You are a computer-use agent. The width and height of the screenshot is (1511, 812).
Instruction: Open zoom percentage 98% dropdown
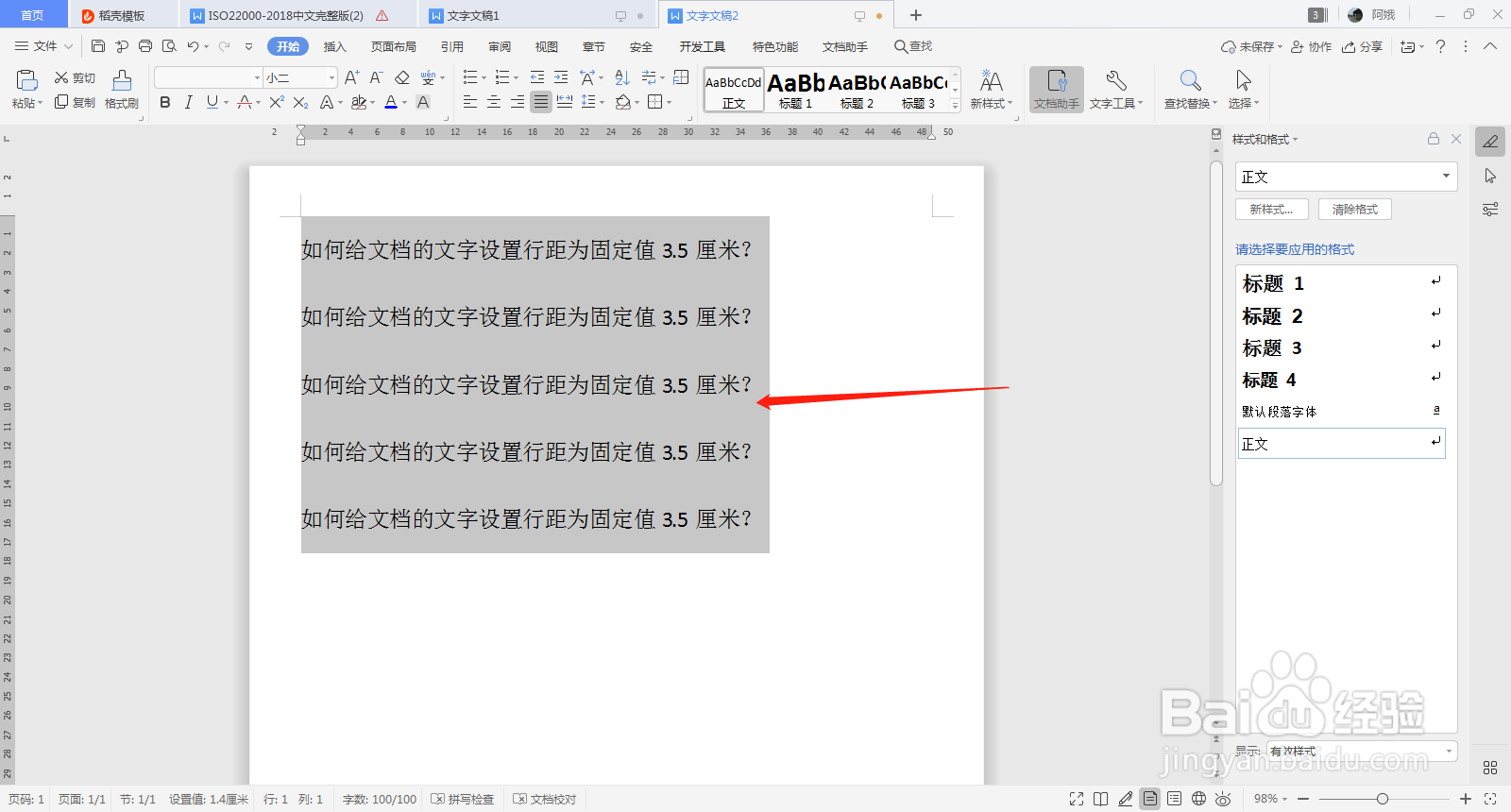click(x=1270, y=799)
